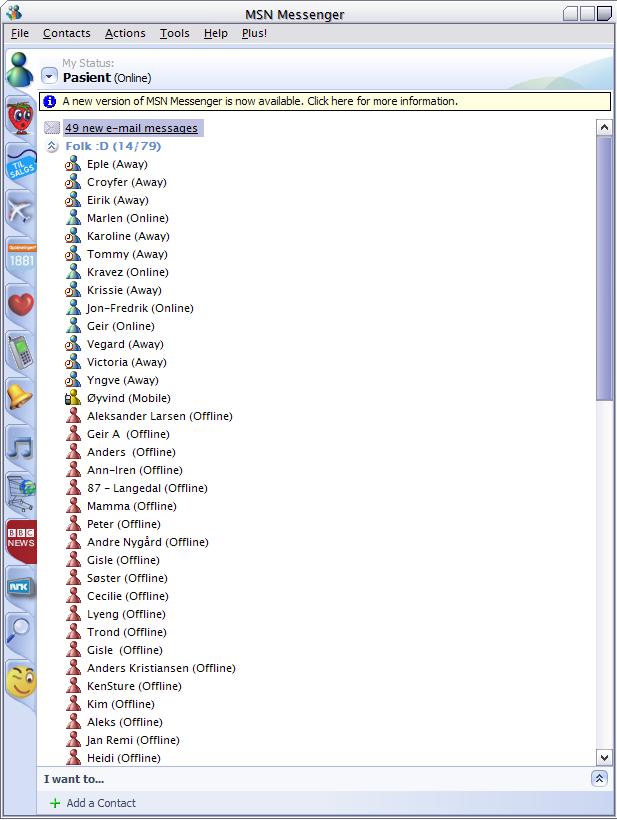Select contact Krissie (Away)
Image resolution: width=617 pixels, height=820 pixels.
124,290
